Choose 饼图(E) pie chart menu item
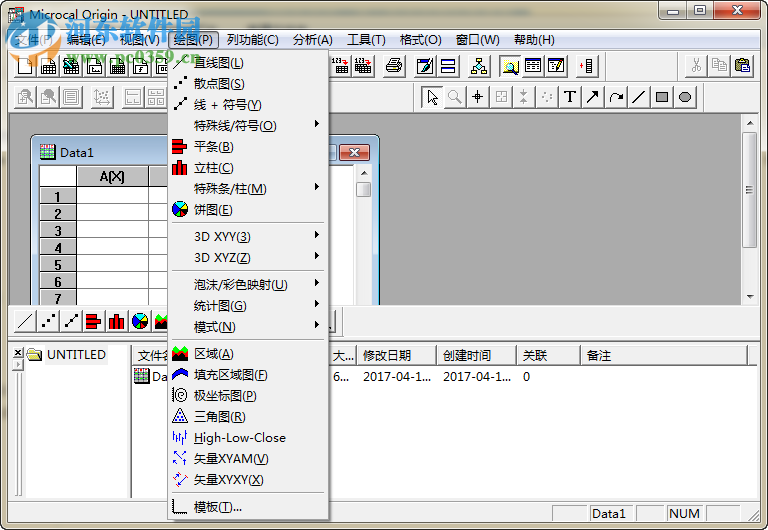Screen dimensions: 768x530 248,210
